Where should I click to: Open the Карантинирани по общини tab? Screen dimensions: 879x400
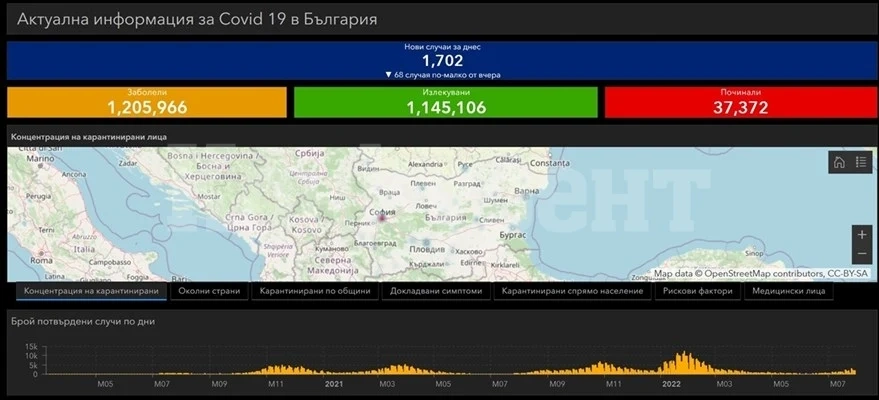point(315,291)
